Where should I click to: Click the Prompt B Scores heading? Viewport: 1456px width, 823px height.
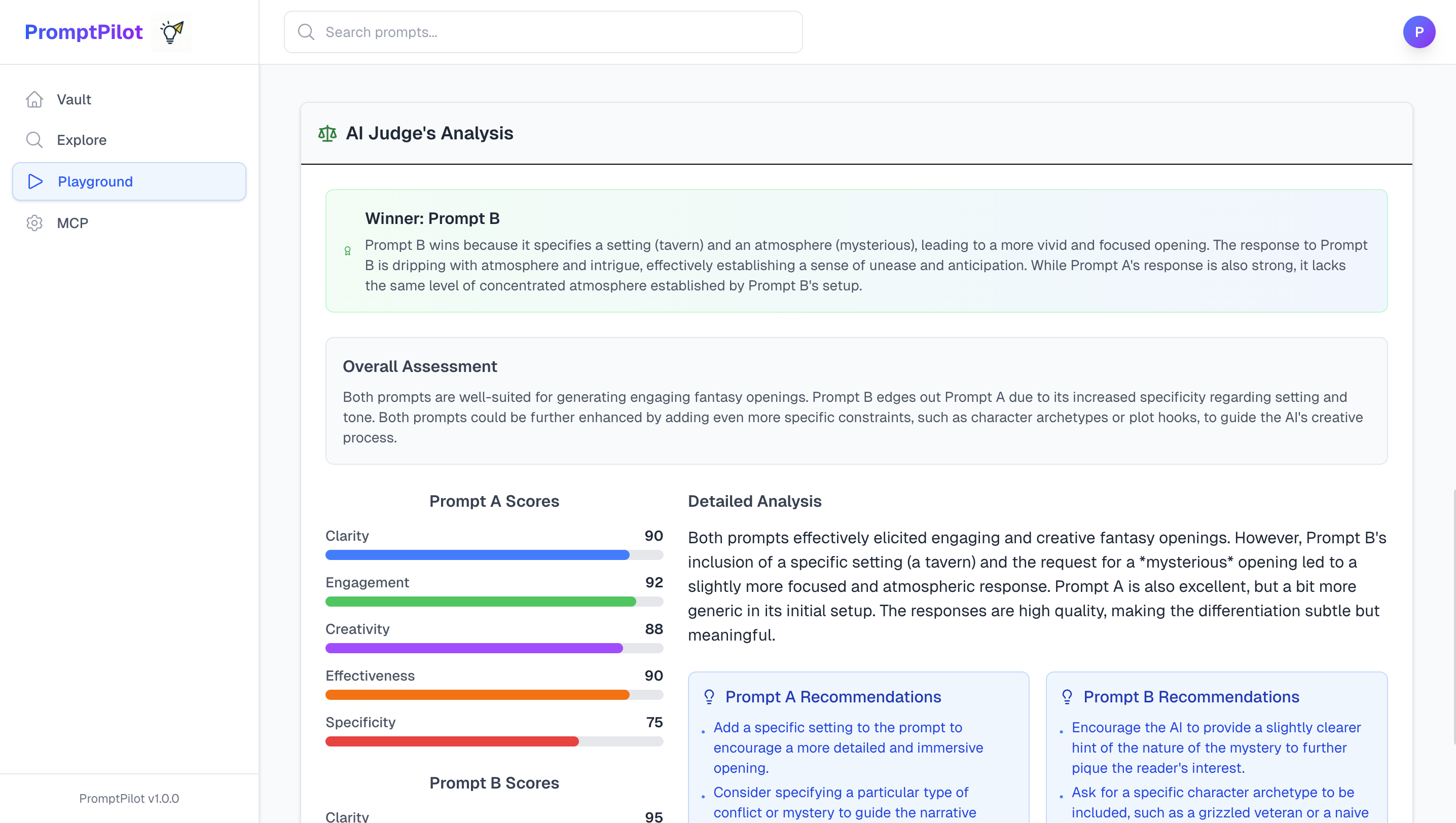494,783
